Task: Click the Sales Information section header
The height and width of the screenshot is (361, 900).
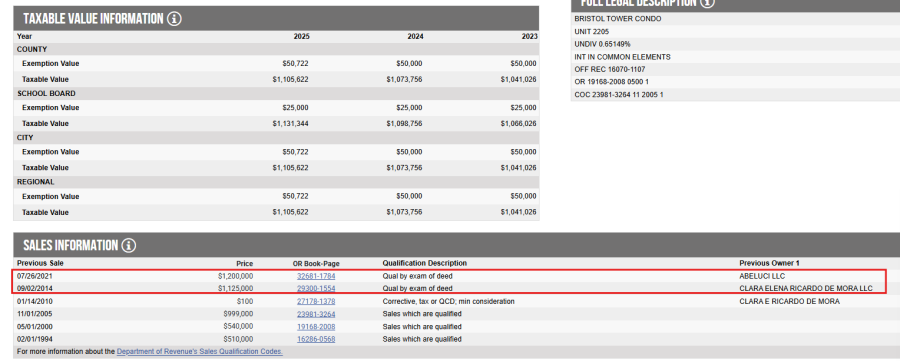Action: (456, 246)
